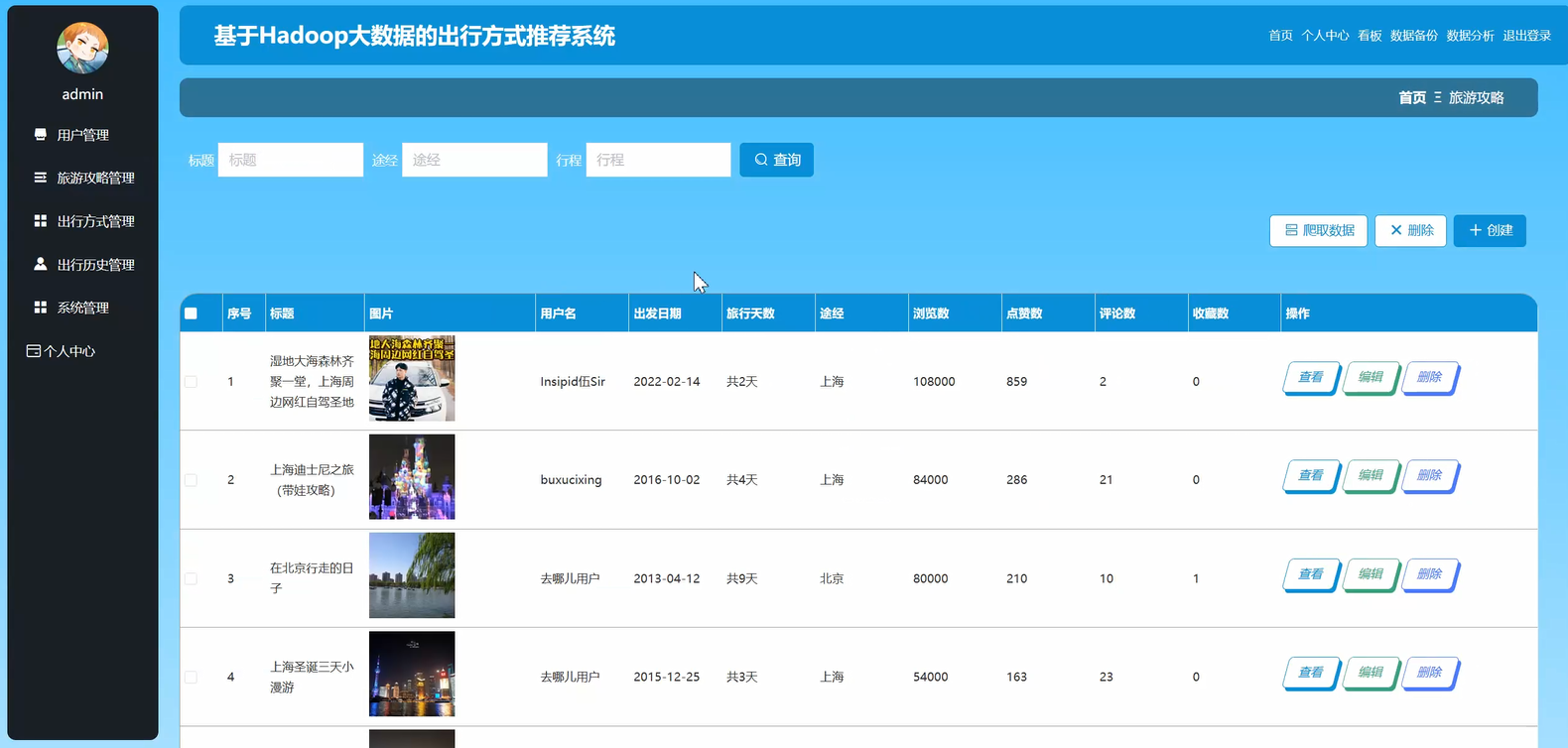The image size is (1568, 748).
Task: Click 首页 in the breadcrumb bar
Action: pyautogui.click(x=1412, y=97)
